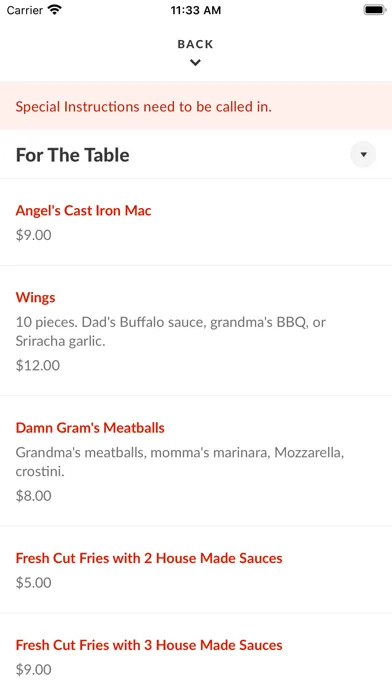Open the Angel's Cast Iron Mac item
Viewport: 392px width, 696px height.
point(83,210)
